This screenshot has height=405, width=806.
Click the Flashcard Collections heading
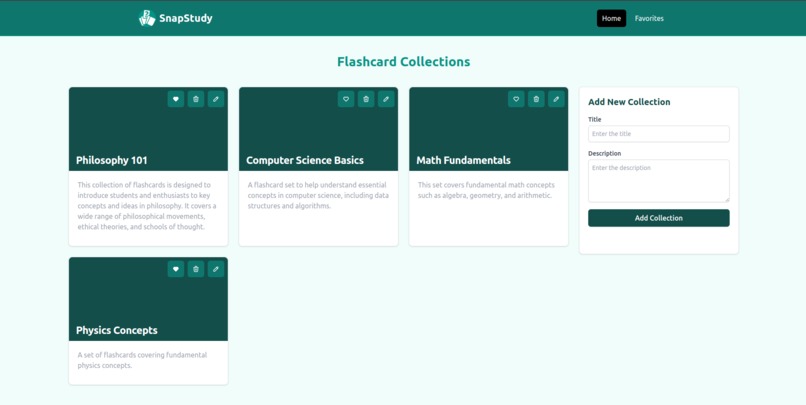pyautogui.click(x=404, y=62)
